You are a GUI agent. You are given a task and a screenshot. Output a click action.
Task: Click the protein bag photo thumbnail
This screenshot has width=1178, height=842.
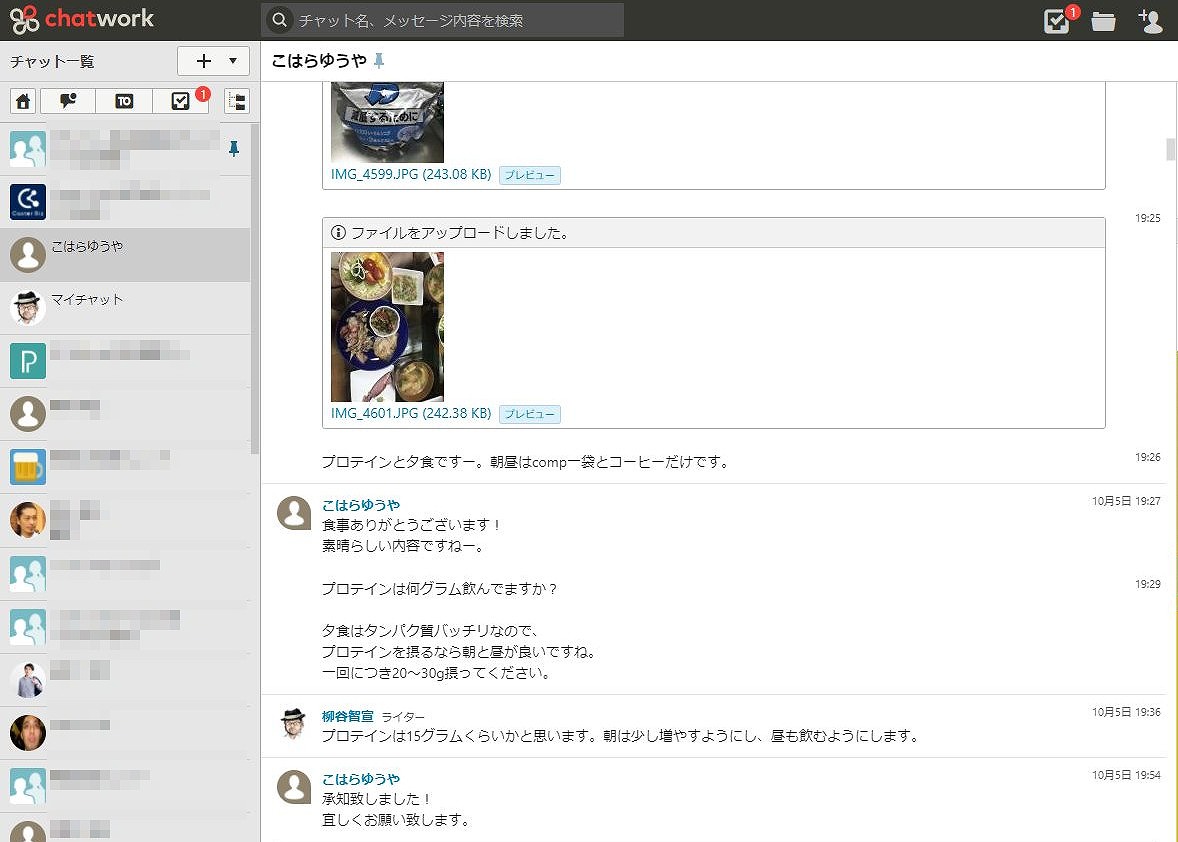[387, 122]
